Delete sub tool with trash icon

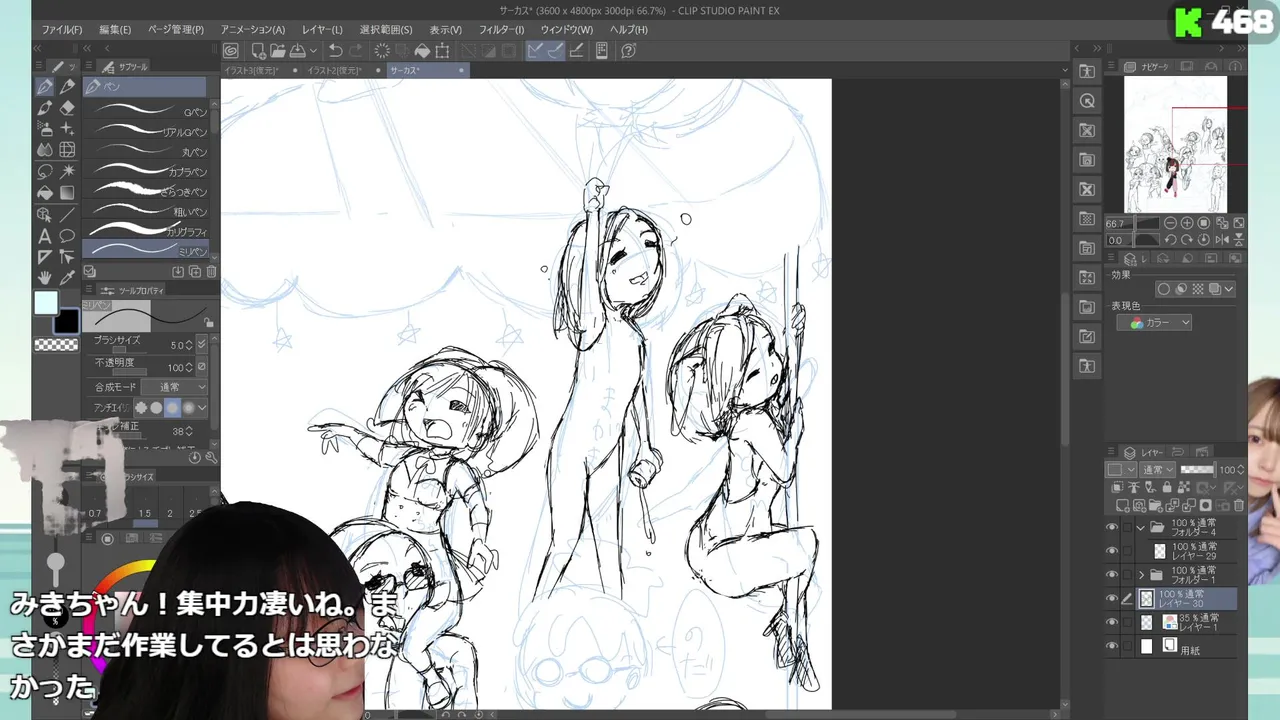tap(211, 272)
